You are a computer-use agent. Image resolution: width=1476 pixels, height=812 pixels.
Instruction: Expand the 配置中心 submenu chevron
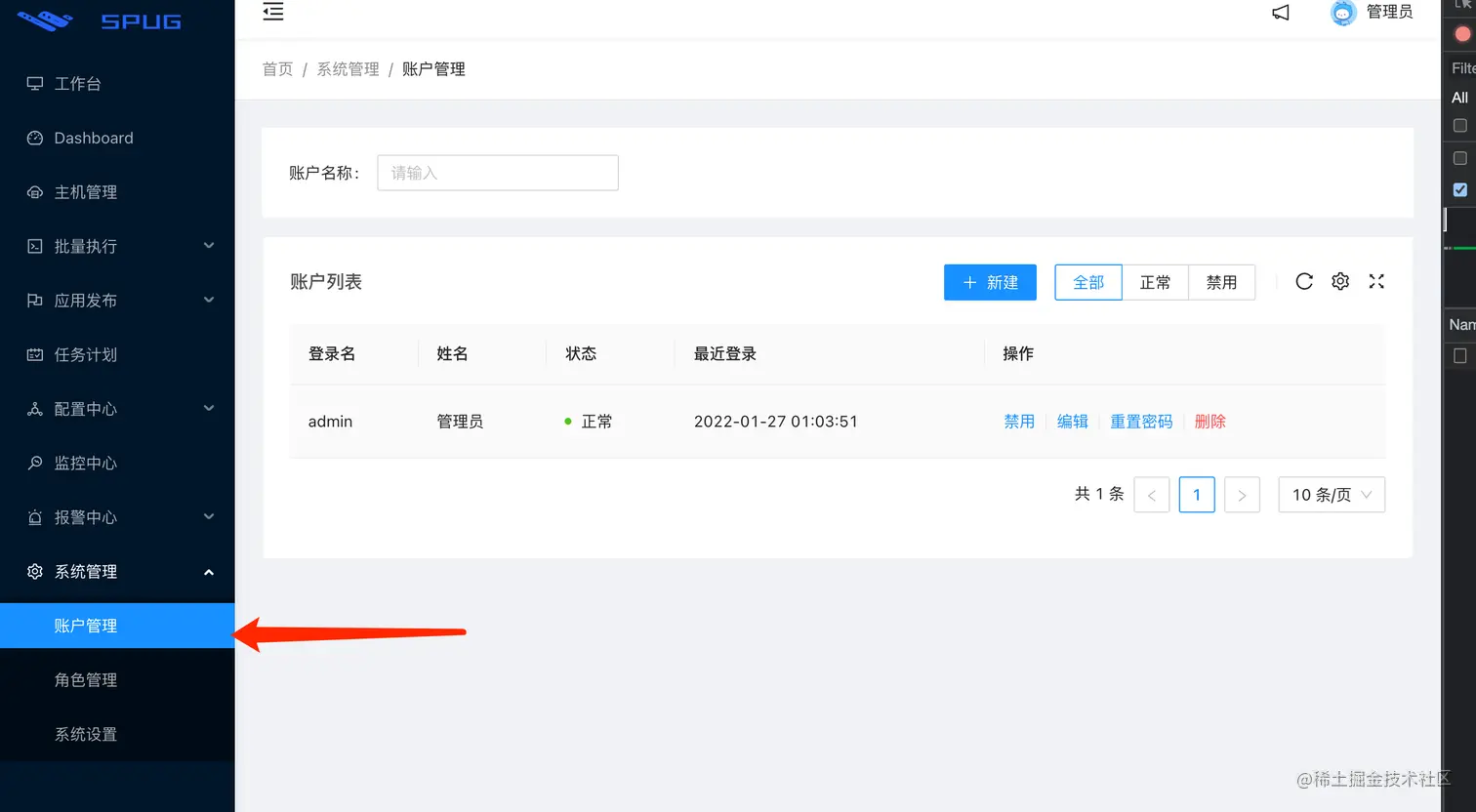(209, 408)
